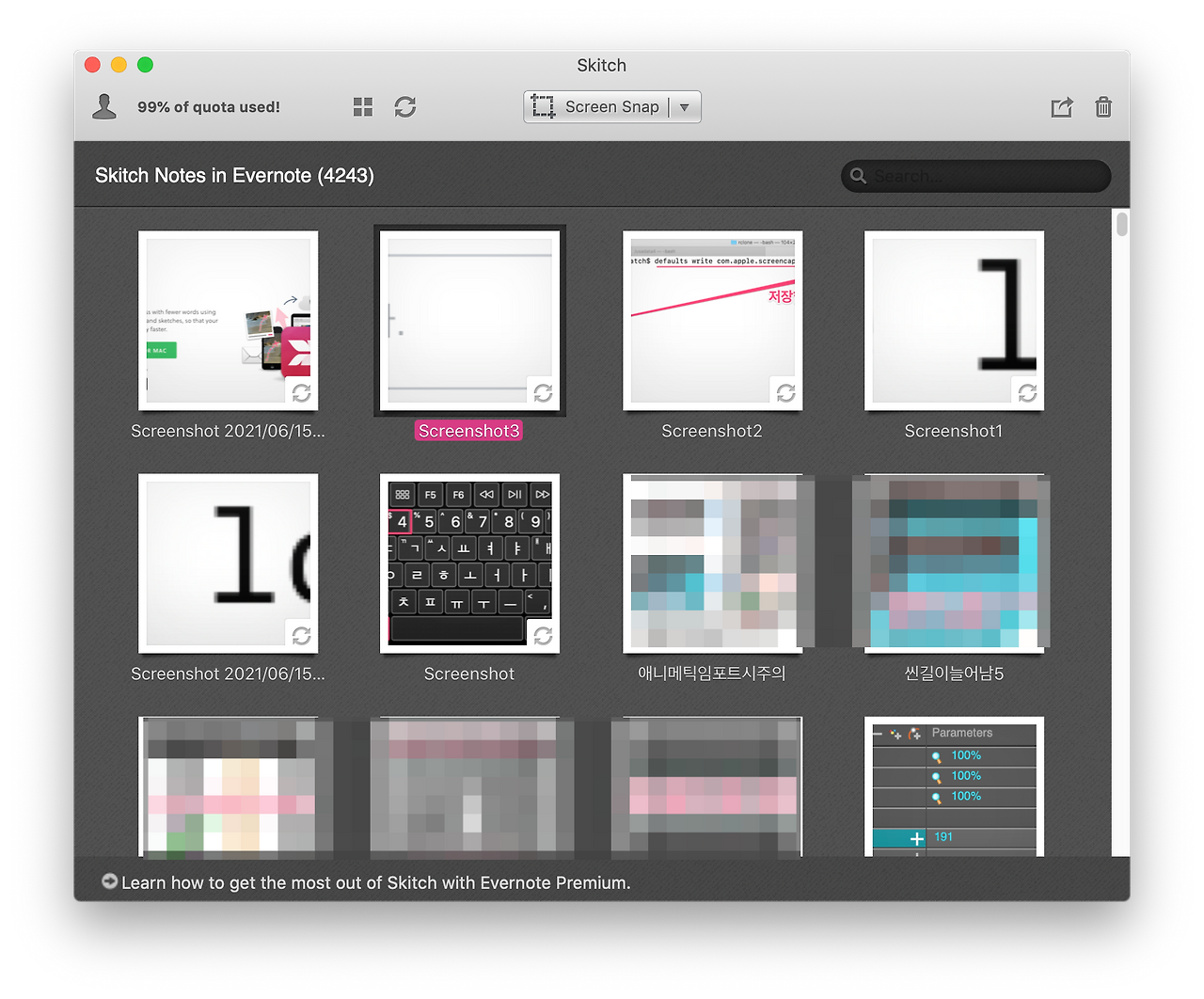Focus the Search field

[976, 176]
